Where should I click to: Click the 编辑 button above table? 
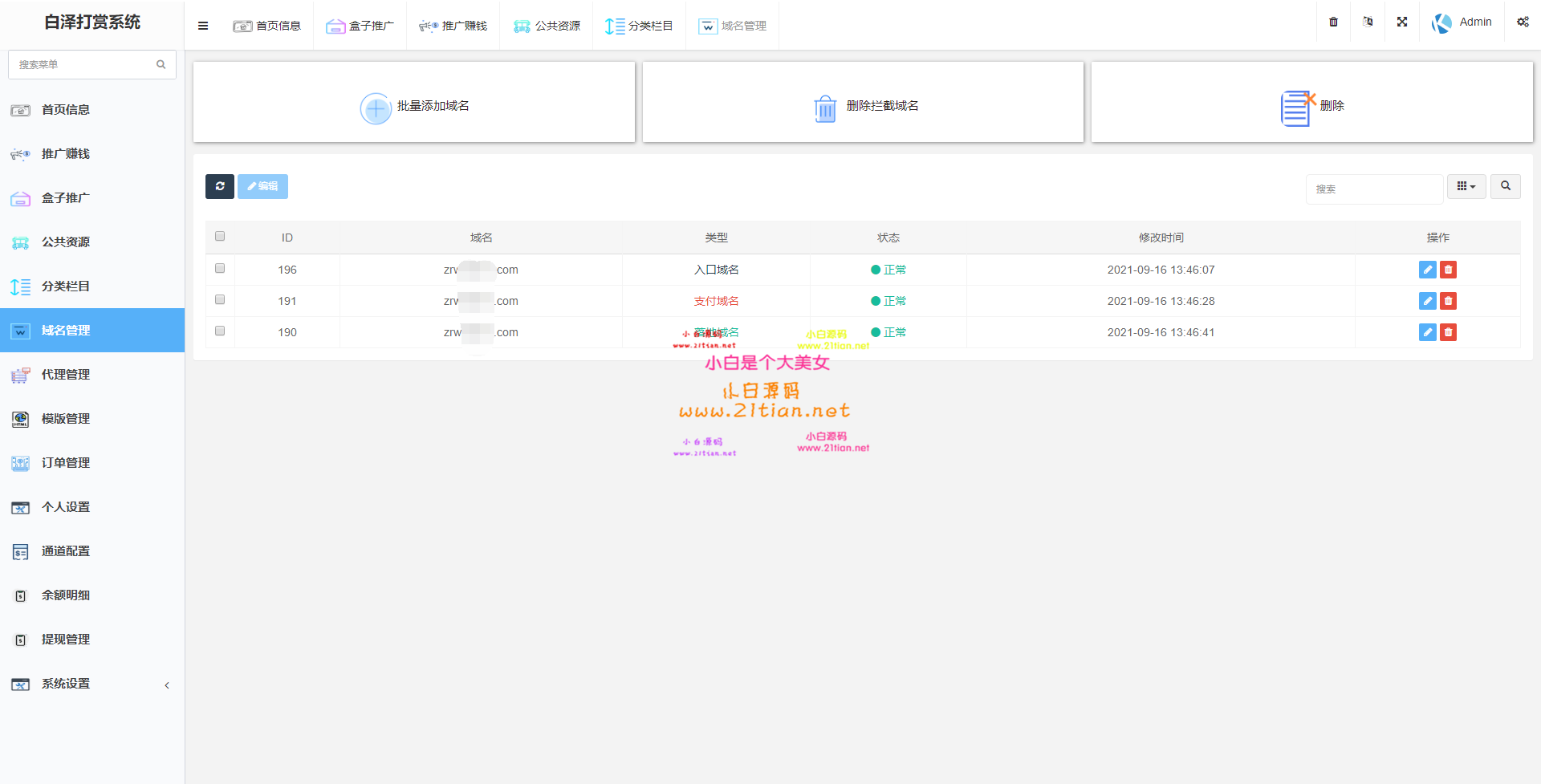click(262, 186)
